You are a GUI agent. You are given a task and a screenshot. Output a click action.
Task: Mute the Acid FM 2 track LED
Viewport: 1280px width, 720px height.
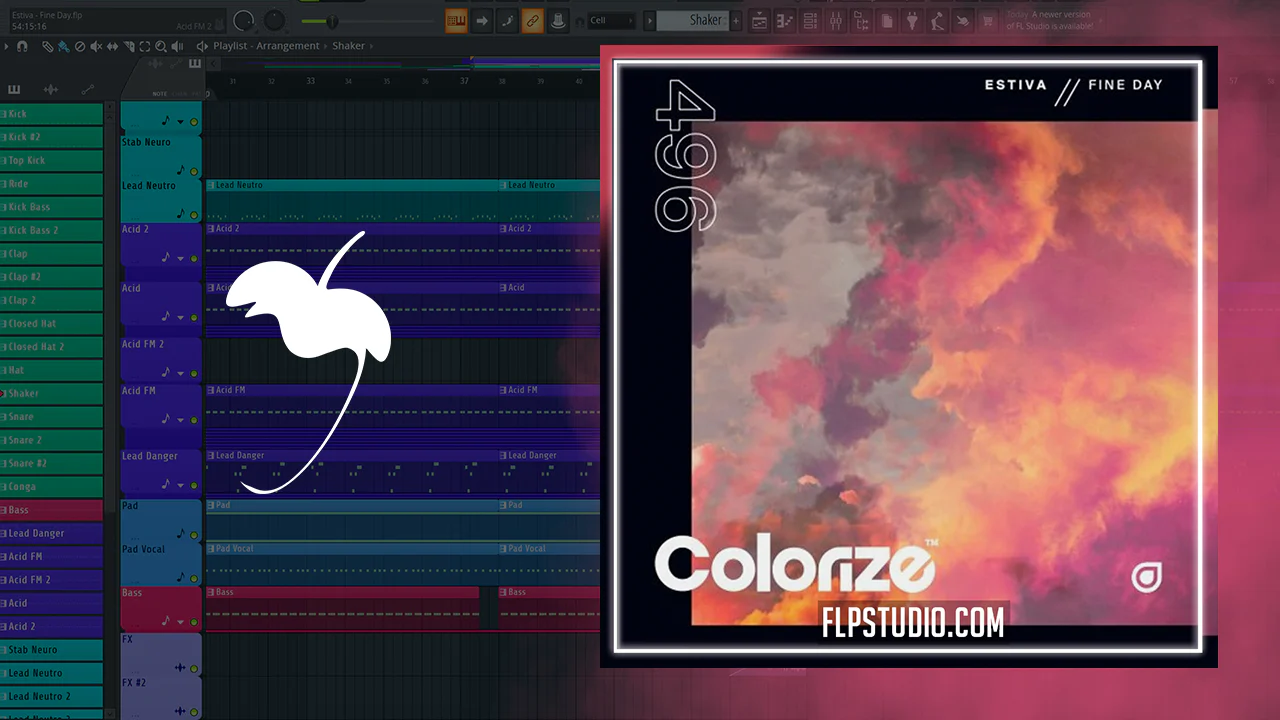[194, 373]
